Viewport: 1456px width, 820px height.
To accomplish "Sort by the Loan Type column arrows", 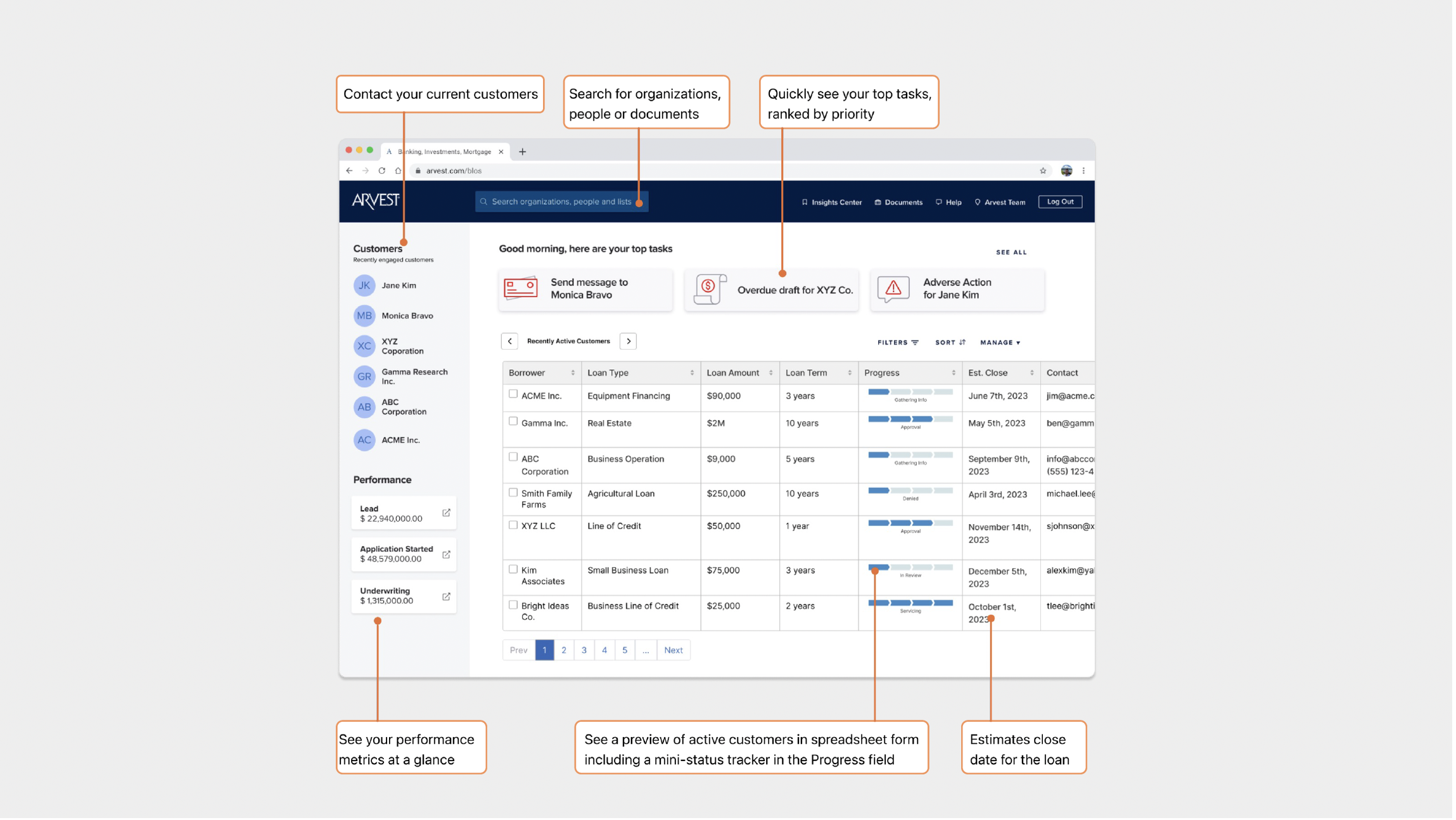I will point(692,373).
